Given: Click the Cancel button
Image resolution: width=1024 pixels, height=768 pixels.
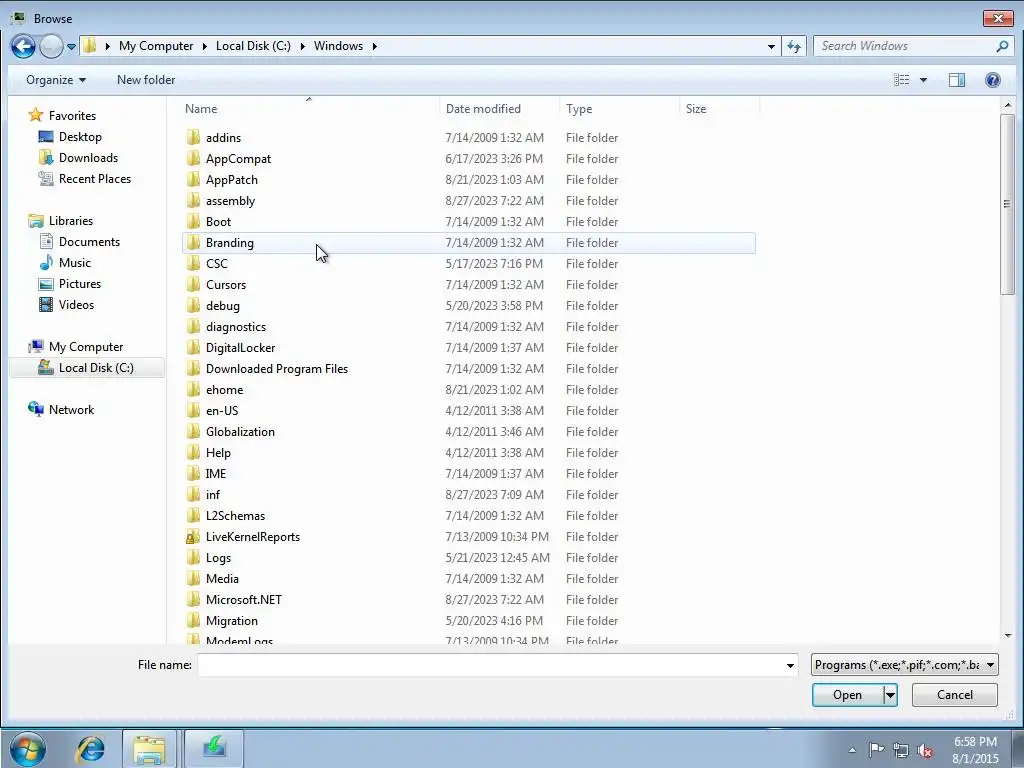Looking at the screenshot, I should 955,695.
